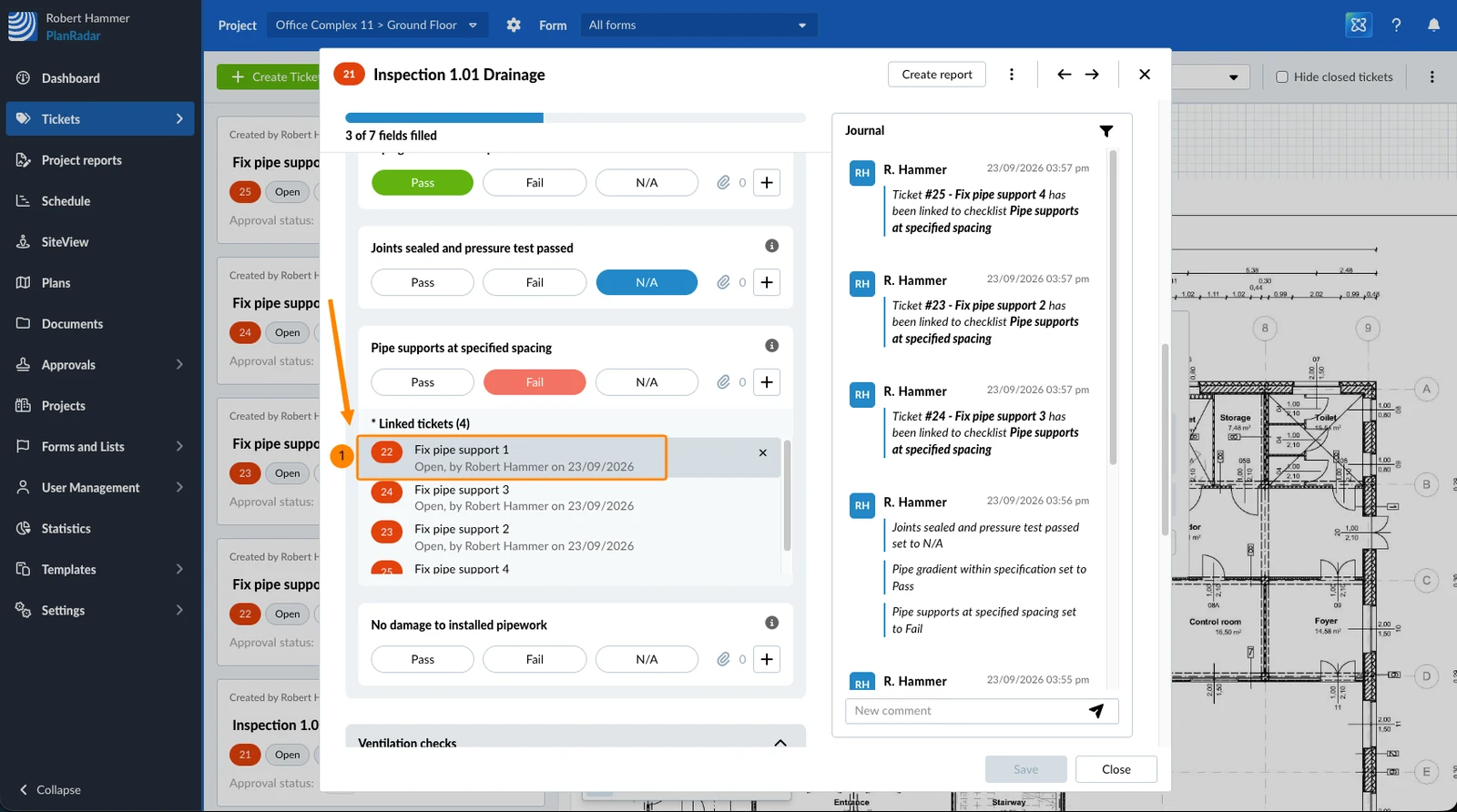Click the Create report button

coord(937,75)
